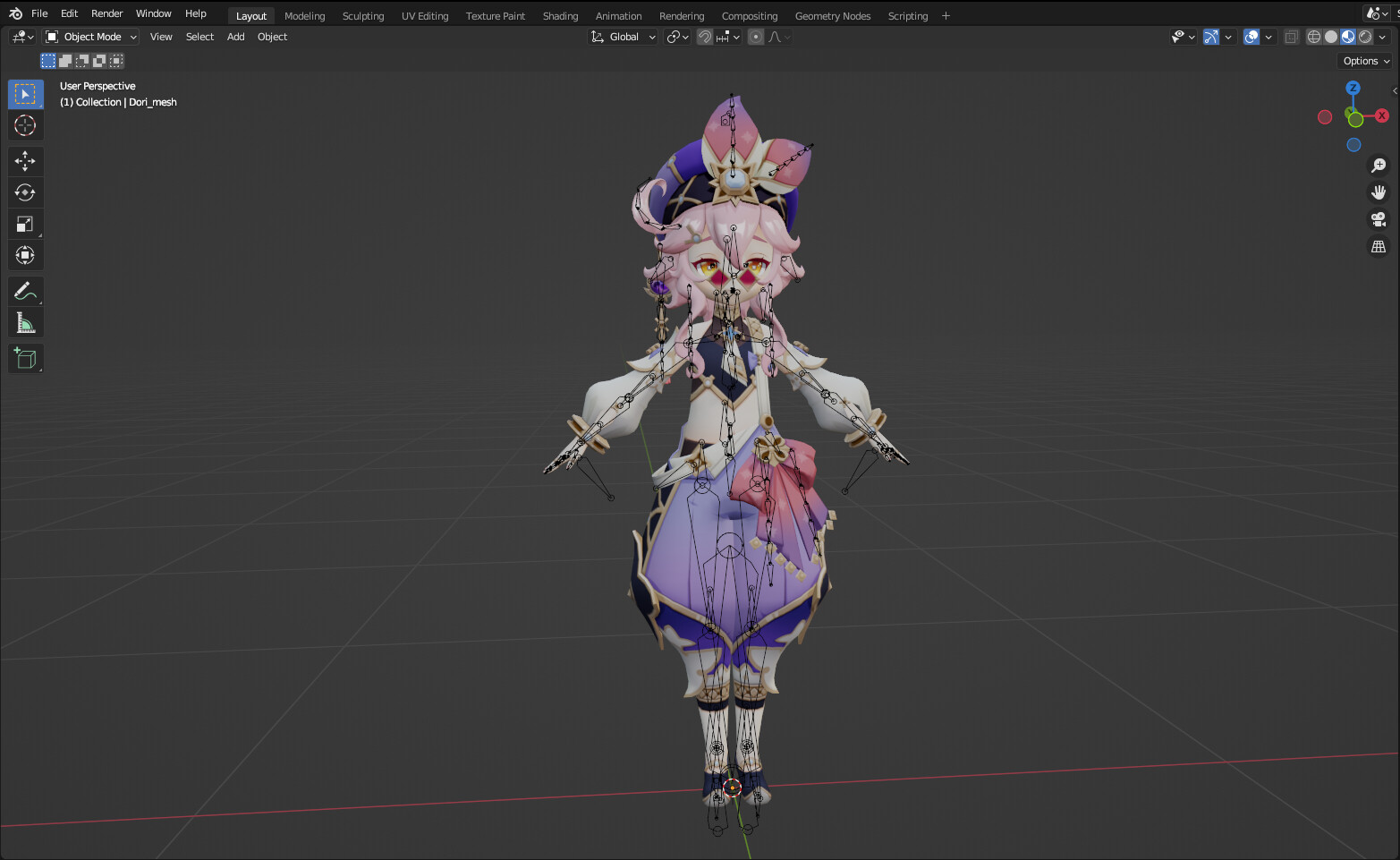Image resolution: width=1400 pixels, height=860 pixels.
Task: Expand the shading options arrow
Action: pos(1382,37)
